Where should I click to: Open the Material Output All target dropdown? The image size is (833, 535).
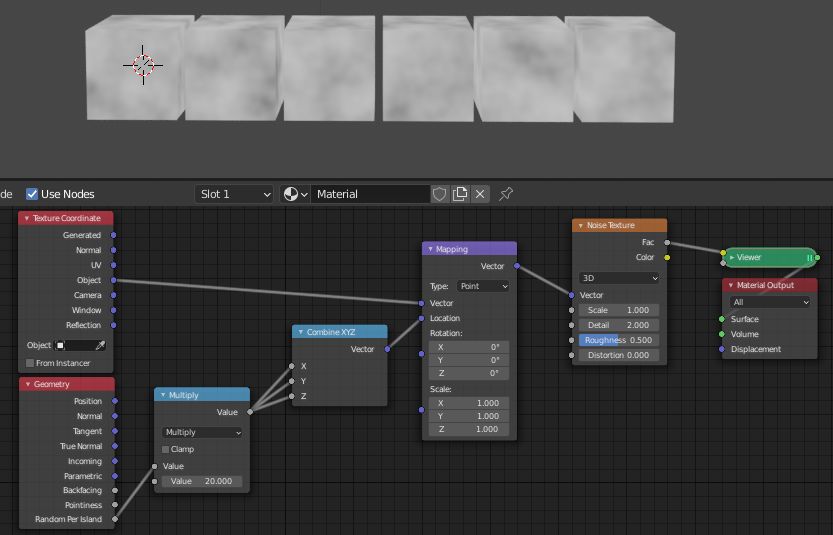pos(769,302)
